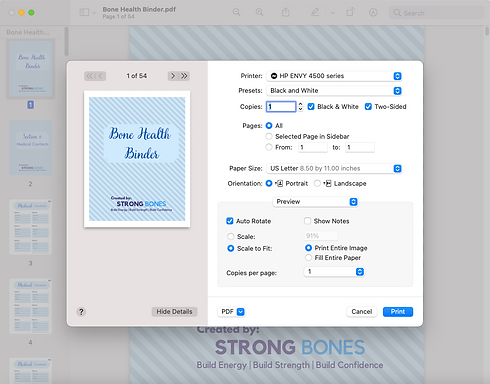Viewport: 490px width, 384px height.
Task: Open the sidebar view options chevron
Action: pyautogui.click(x=94, y=13)
